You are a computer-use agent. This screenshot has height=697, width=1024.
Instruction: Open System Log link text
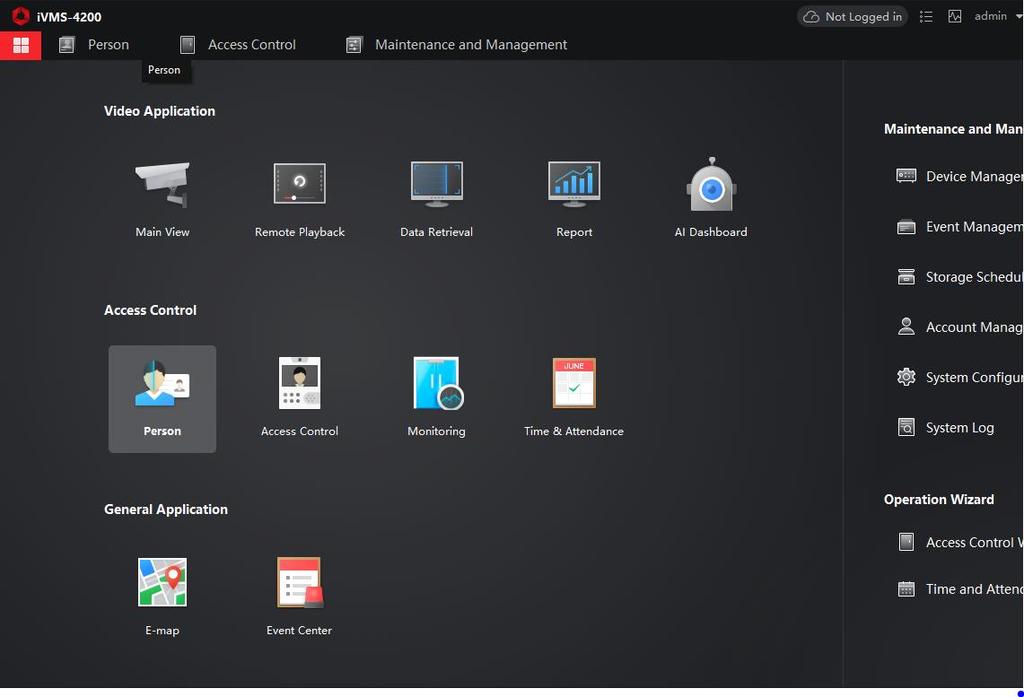coord(960,428)
